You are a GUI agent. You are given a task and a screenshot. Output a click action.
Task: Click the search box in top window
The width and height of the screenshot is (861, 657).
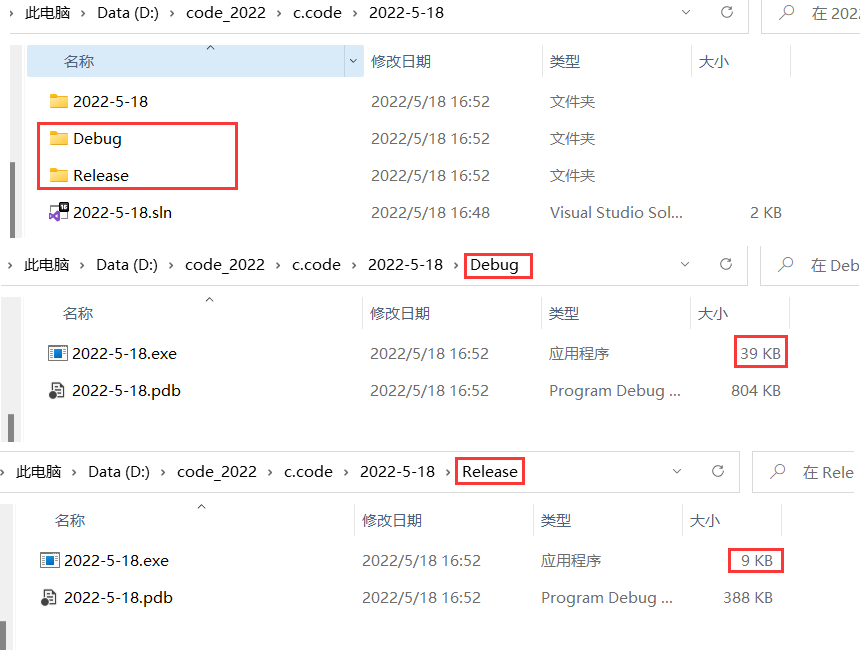(810, 13)
